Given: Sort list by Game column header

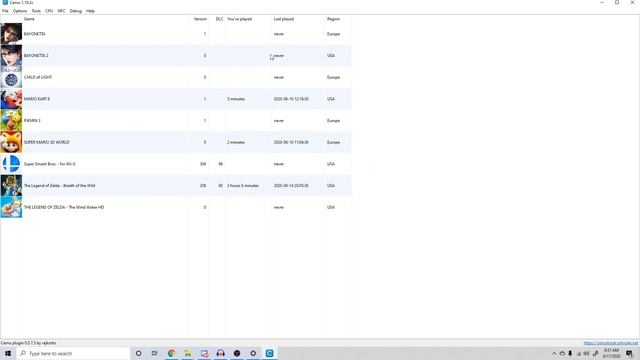Looking at the screenshot, I should point(29,19).
